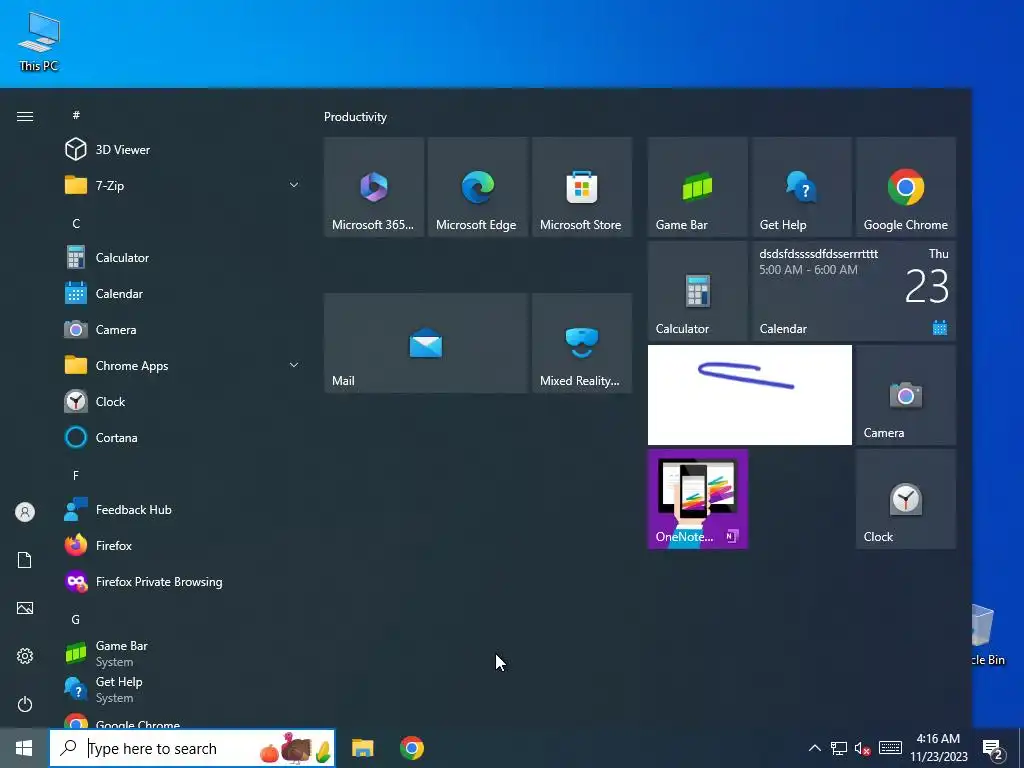The image size is (1024, 768).
Task: Open the touch keyboard tray icon
Action: click(x=890, y=748)
